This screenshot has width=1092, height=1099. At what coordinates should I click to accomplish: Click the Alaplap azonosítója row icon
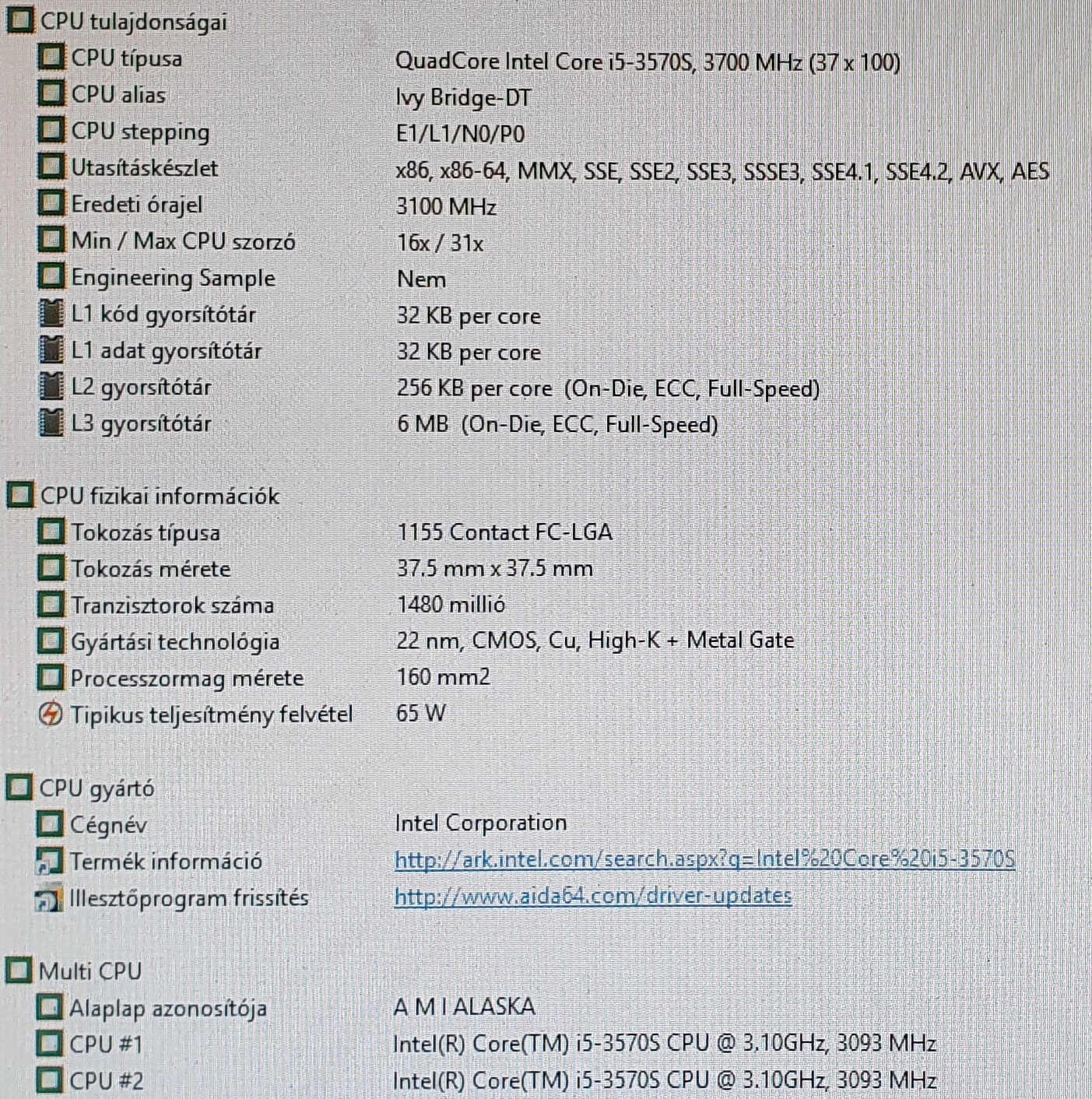pos(50,1008)
